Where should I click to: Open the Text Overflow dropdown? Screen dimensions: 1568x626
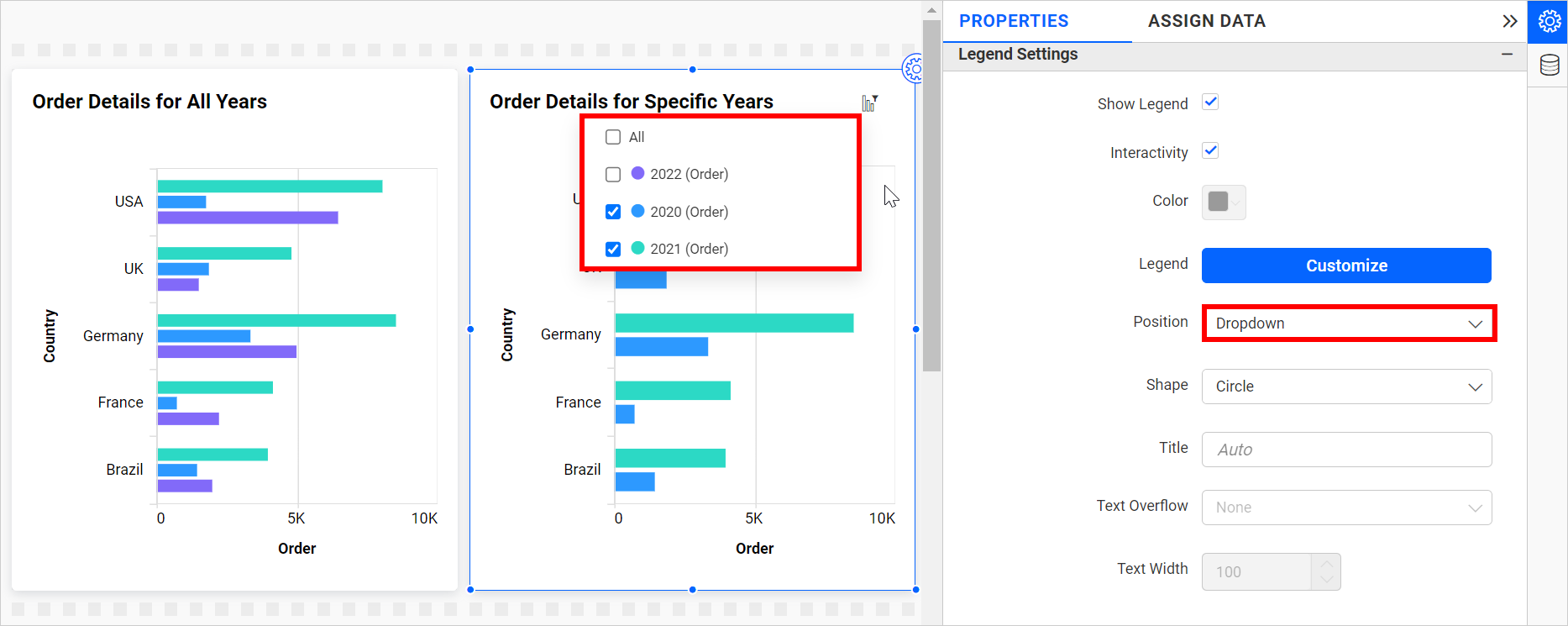point(1347,508)
